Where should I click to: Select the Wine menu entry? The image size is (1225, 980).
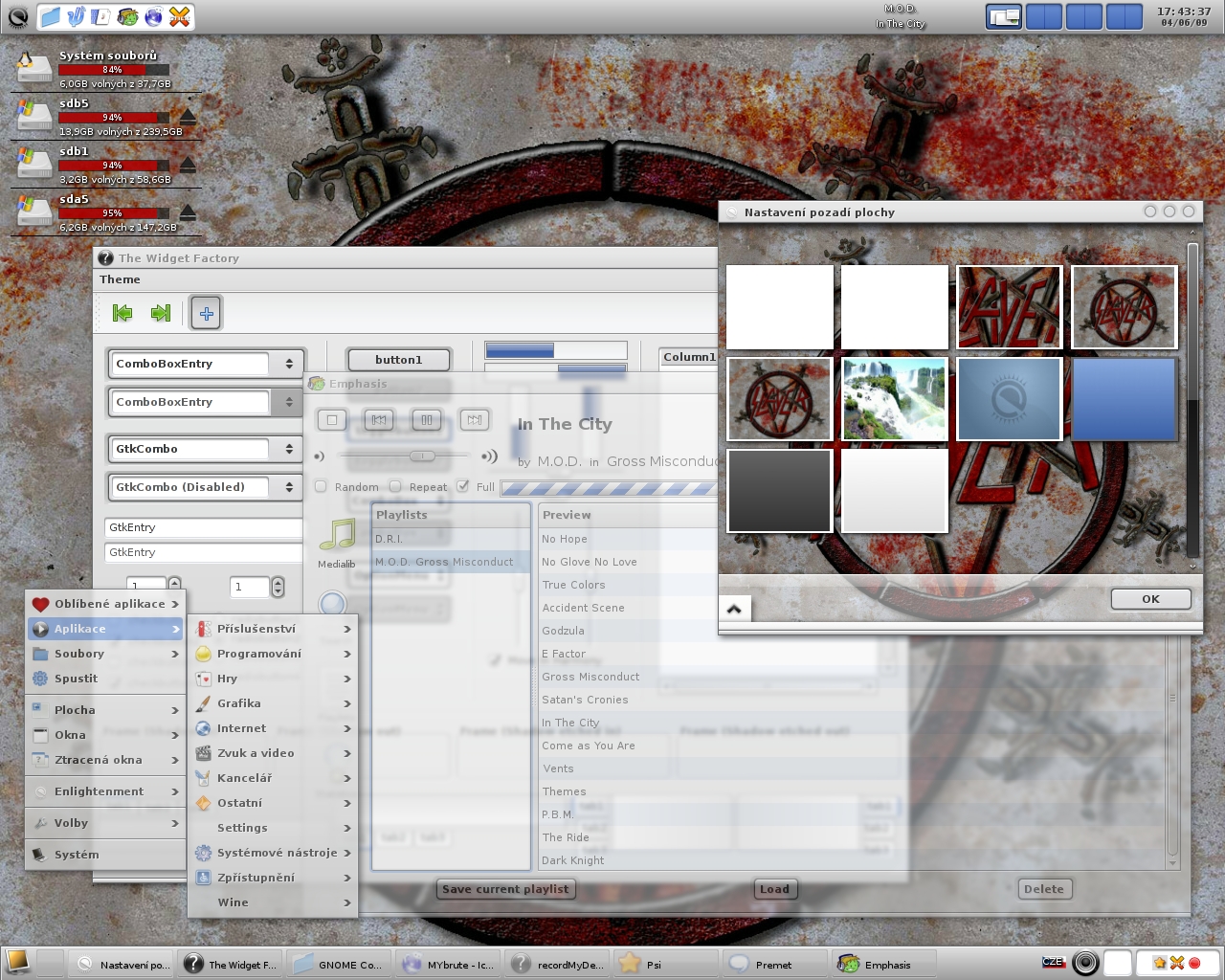(x=273, y=902)
